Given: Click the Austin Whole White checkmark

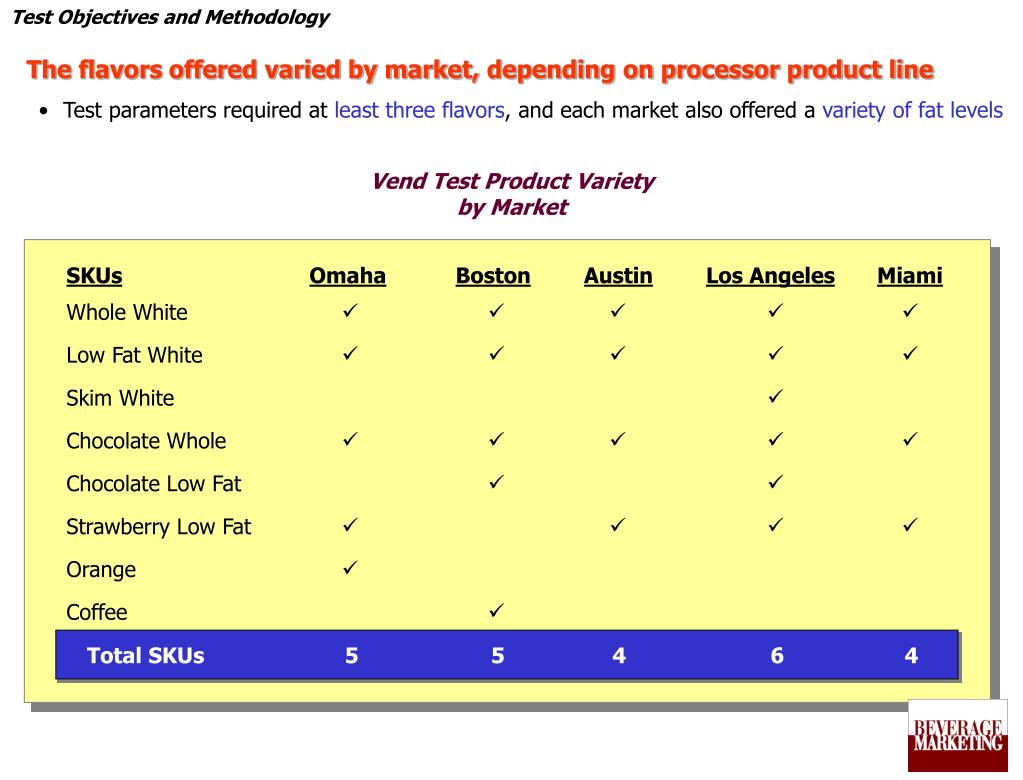Looking at the screenshot, I should [x=618, y=310].
